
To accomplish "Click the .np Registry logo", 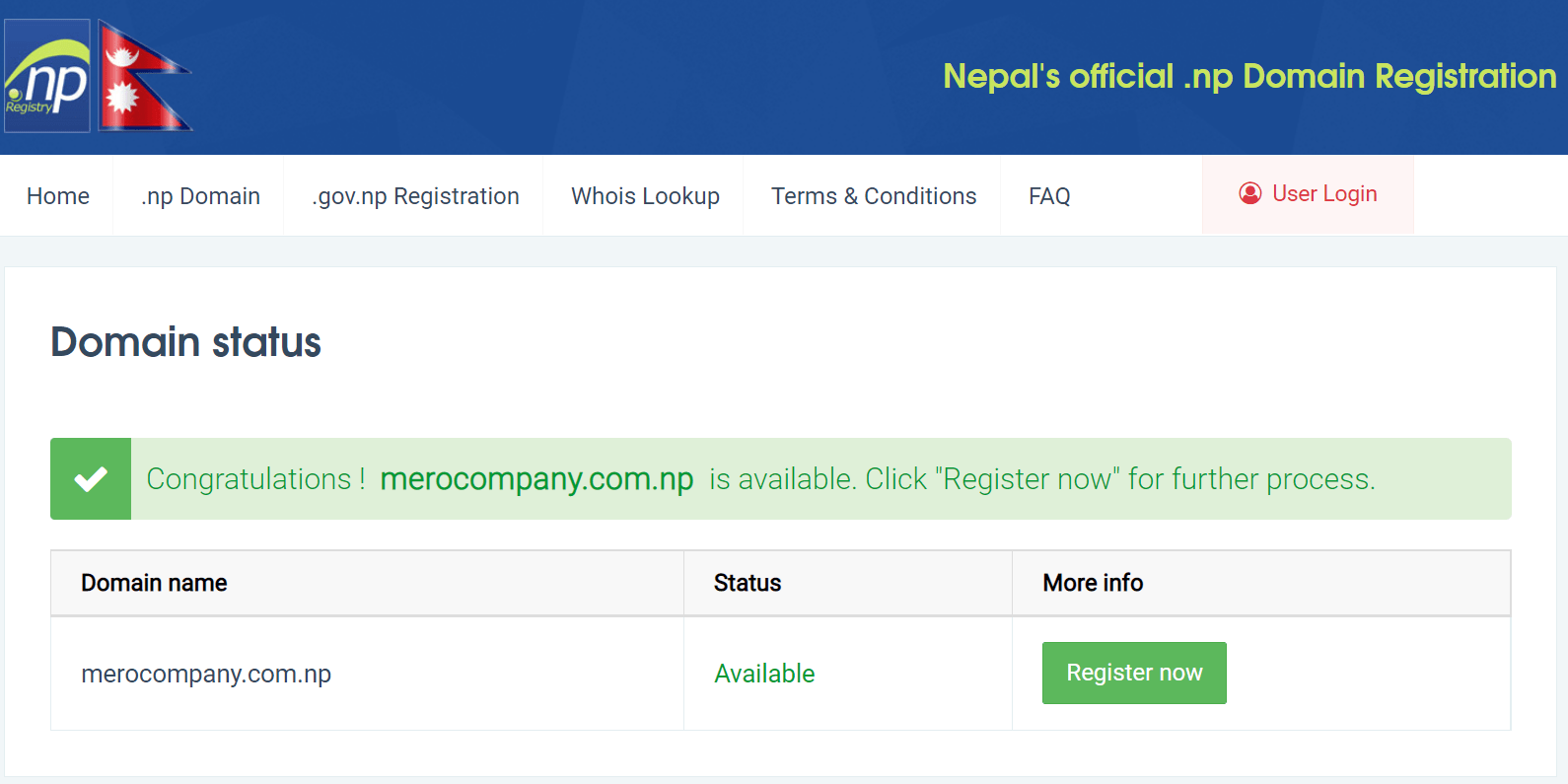I will click(x=47, y=76).
